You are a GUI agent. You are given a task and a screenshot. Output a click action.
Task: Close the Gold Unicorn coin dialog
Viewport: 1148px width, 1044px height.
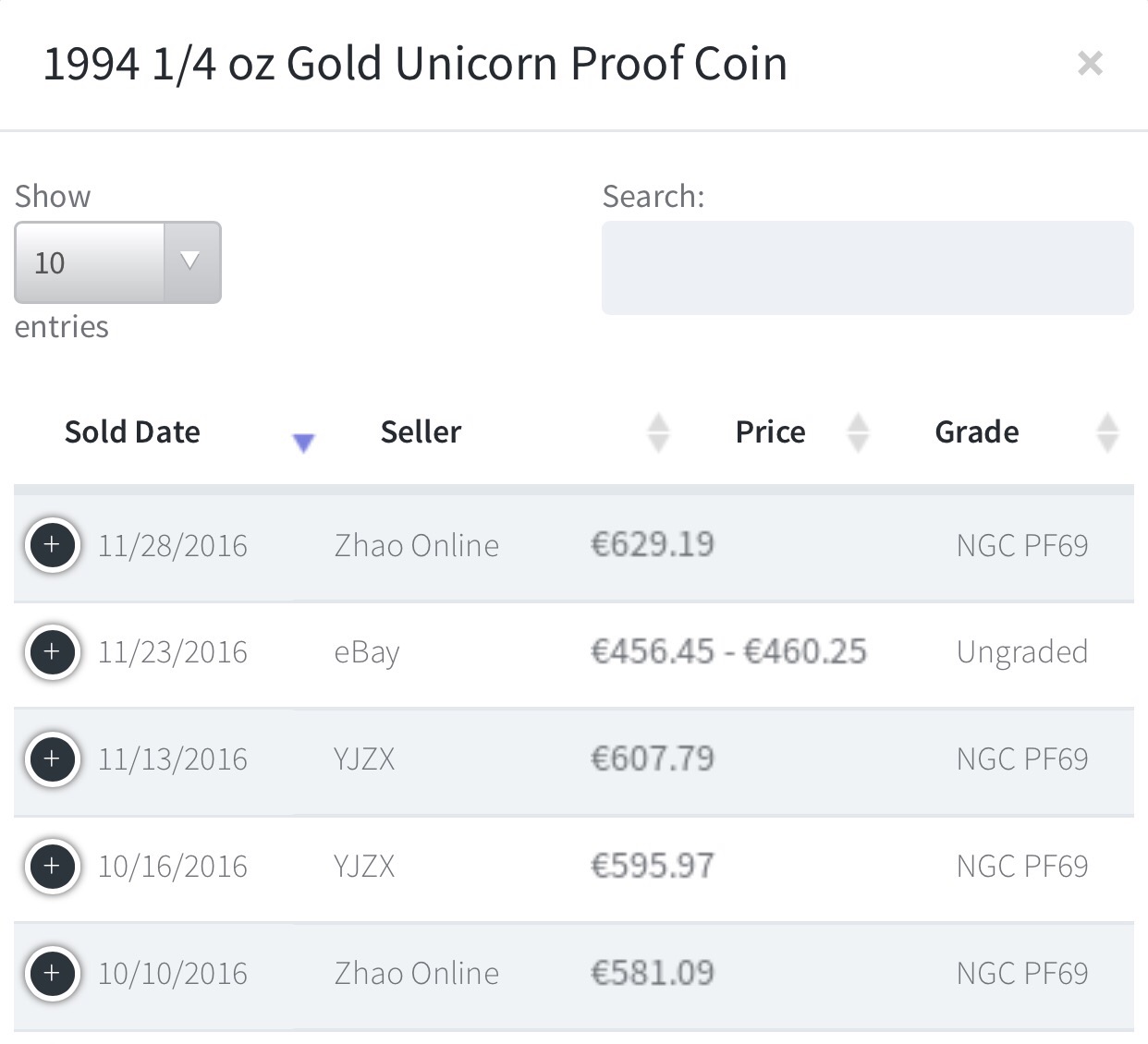[1090, 64]
